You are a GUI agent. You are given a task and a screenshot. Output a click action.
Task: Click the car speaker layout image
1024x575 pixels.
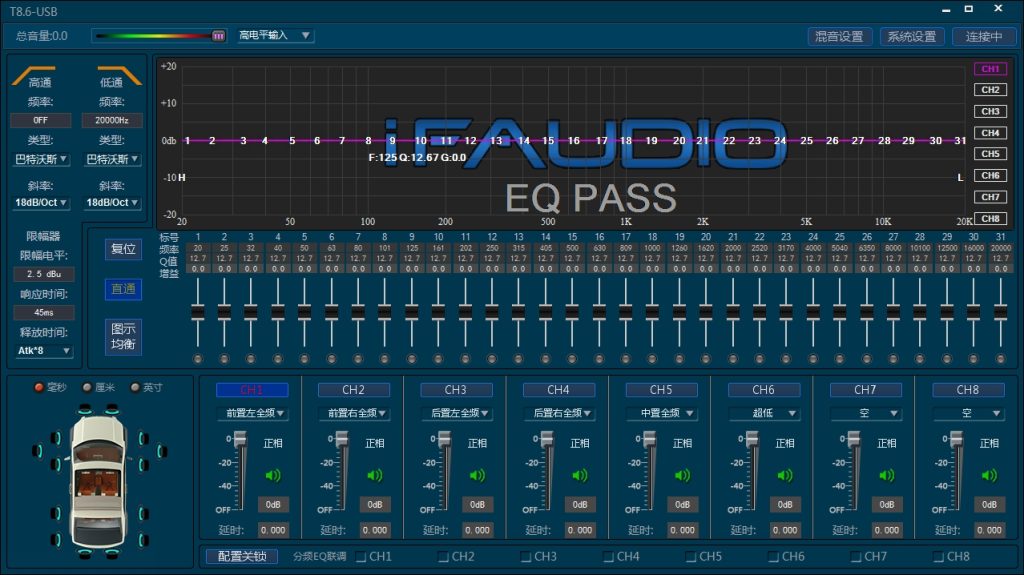pyautogui.click(x=99, y=482)
